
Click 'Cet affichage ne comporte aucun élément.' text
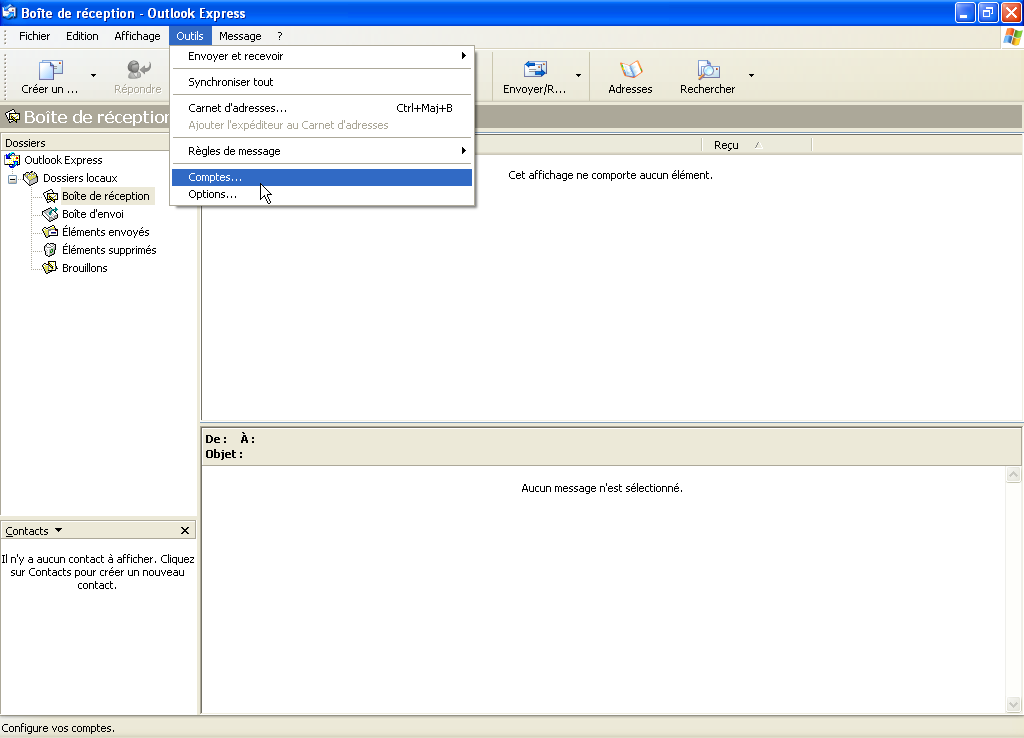611,175
